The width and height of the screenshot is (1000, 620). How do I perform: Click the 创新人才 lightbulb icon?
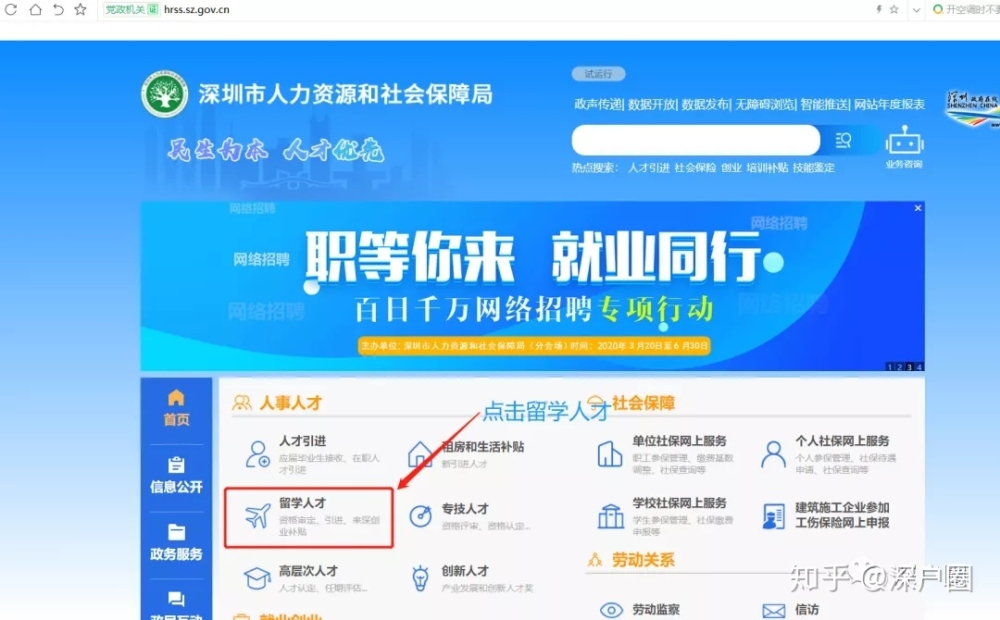(x=420, y=578)
